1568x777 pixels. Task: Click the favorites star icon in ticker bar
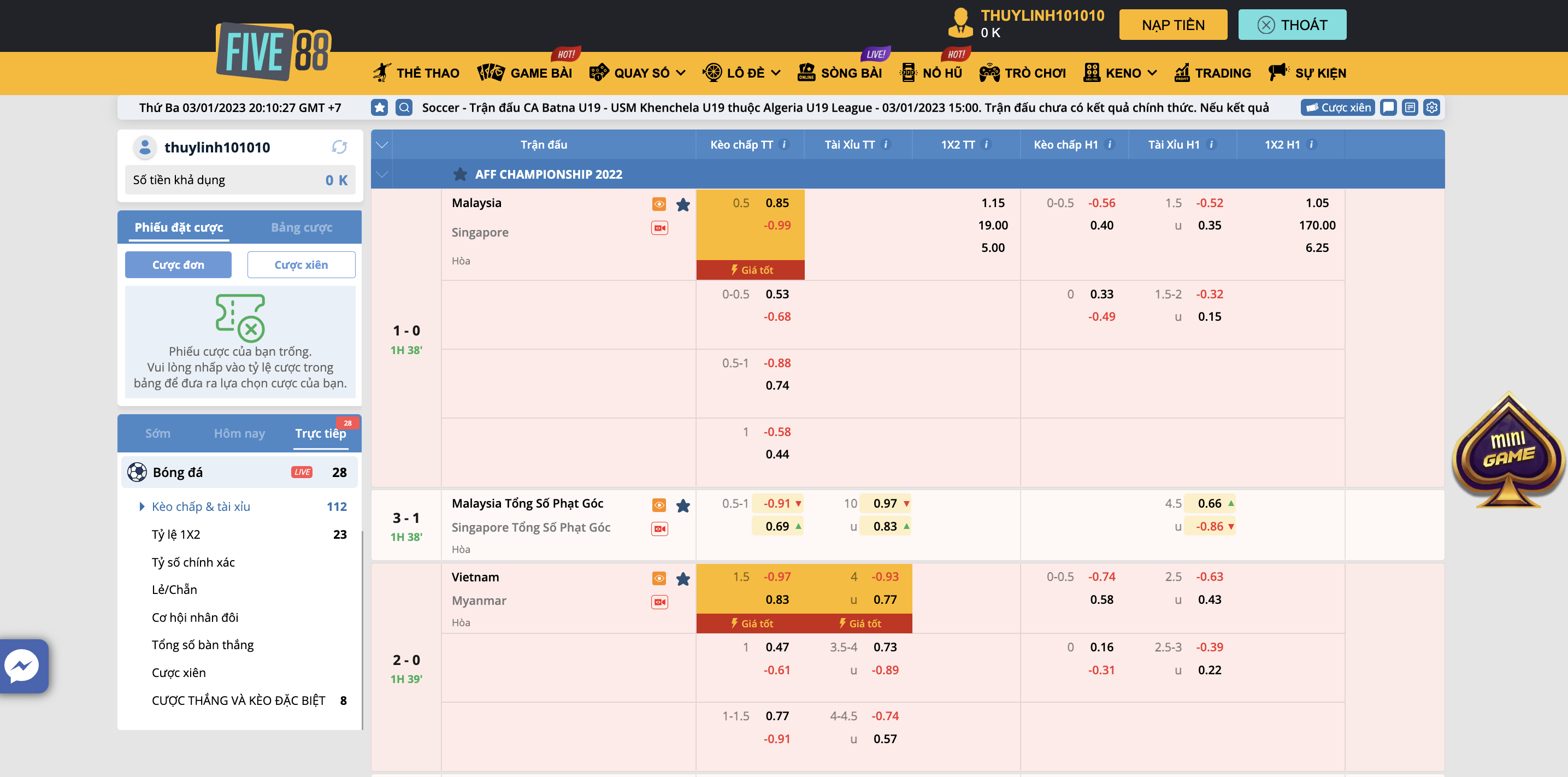(x=379, y=108)
